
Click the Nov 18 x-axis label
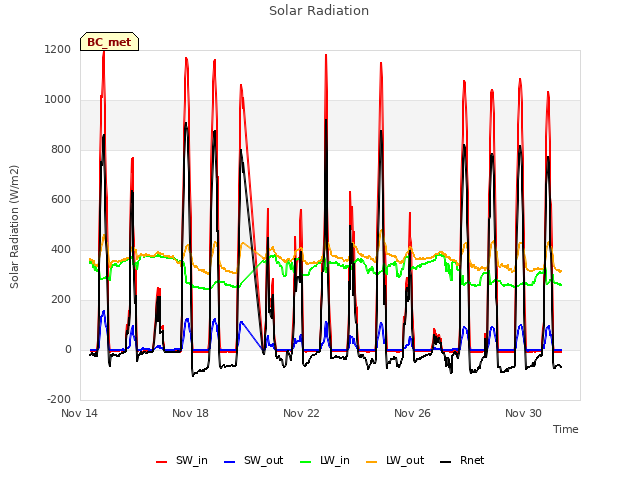(x=190, y=413)
